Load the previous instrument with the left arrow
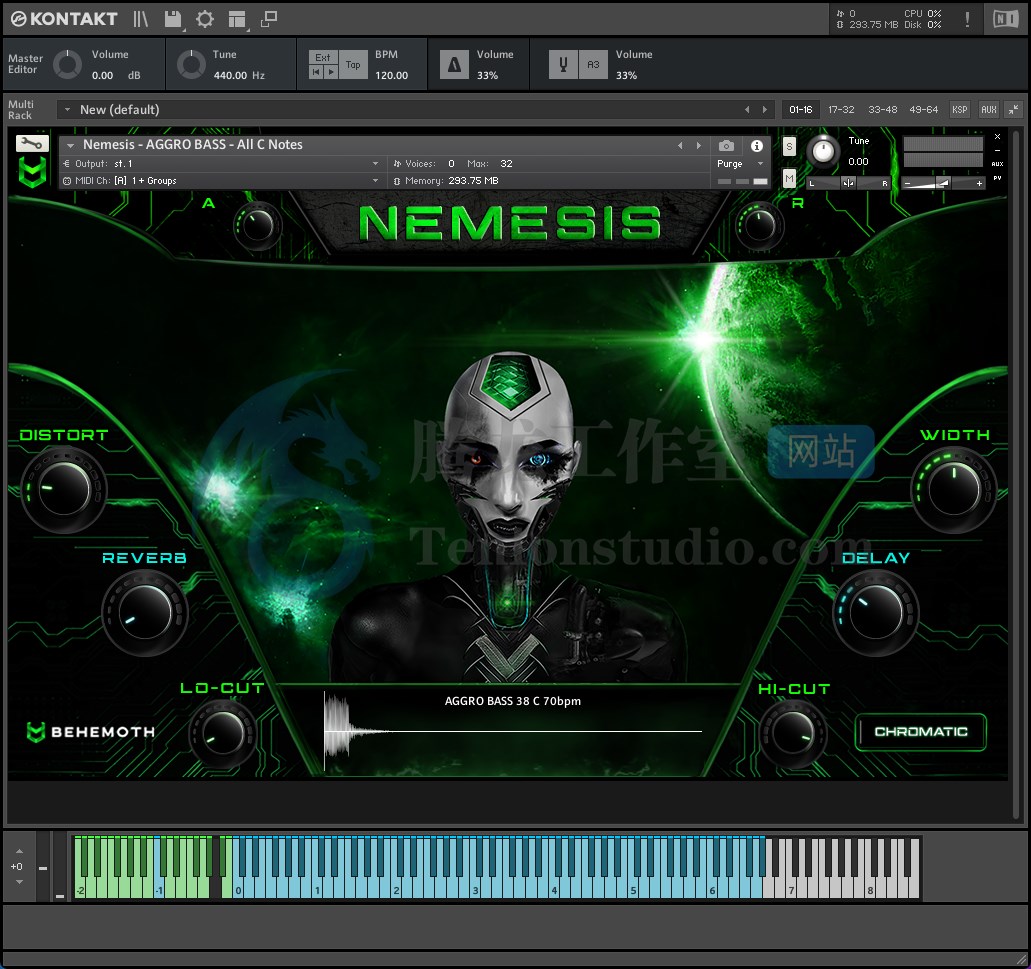The width and height of the screenshot is (1031, 969). [x=680, y=145]
